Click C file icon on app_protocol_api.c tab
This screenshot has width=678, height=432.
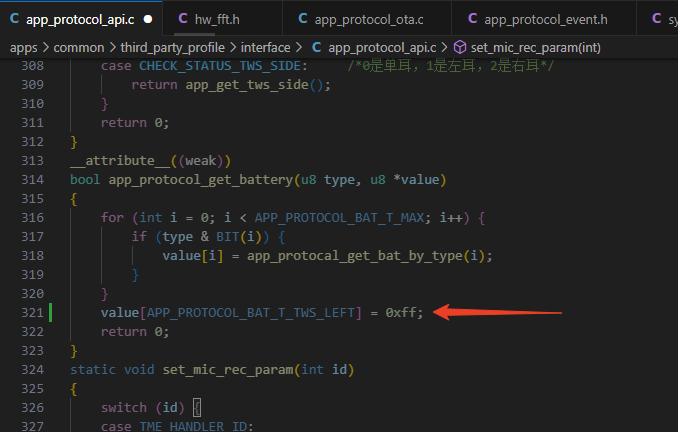[x=14, y=19]
